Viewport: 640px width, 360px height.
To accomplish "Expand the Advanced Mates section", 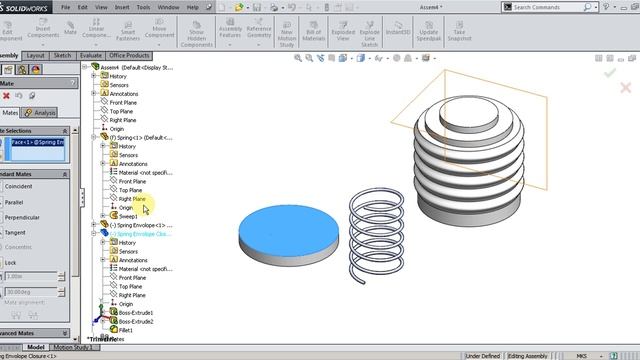I will point(64,333).
